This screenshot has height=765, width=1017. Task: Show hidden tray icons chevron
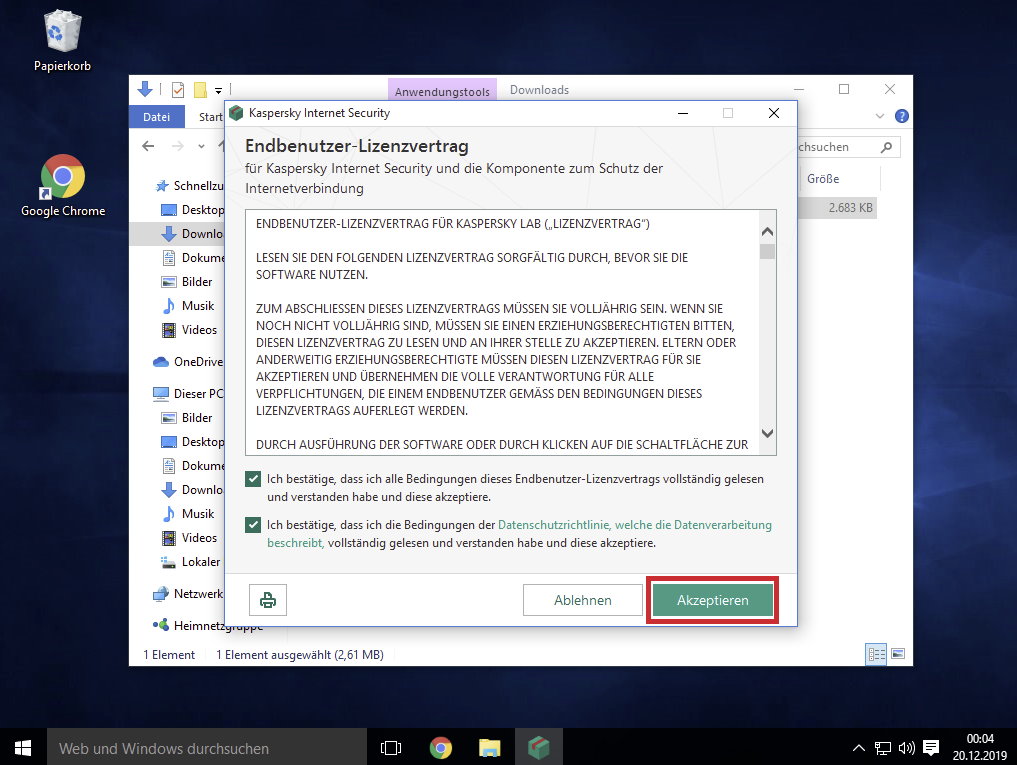[x=859, y=748]
